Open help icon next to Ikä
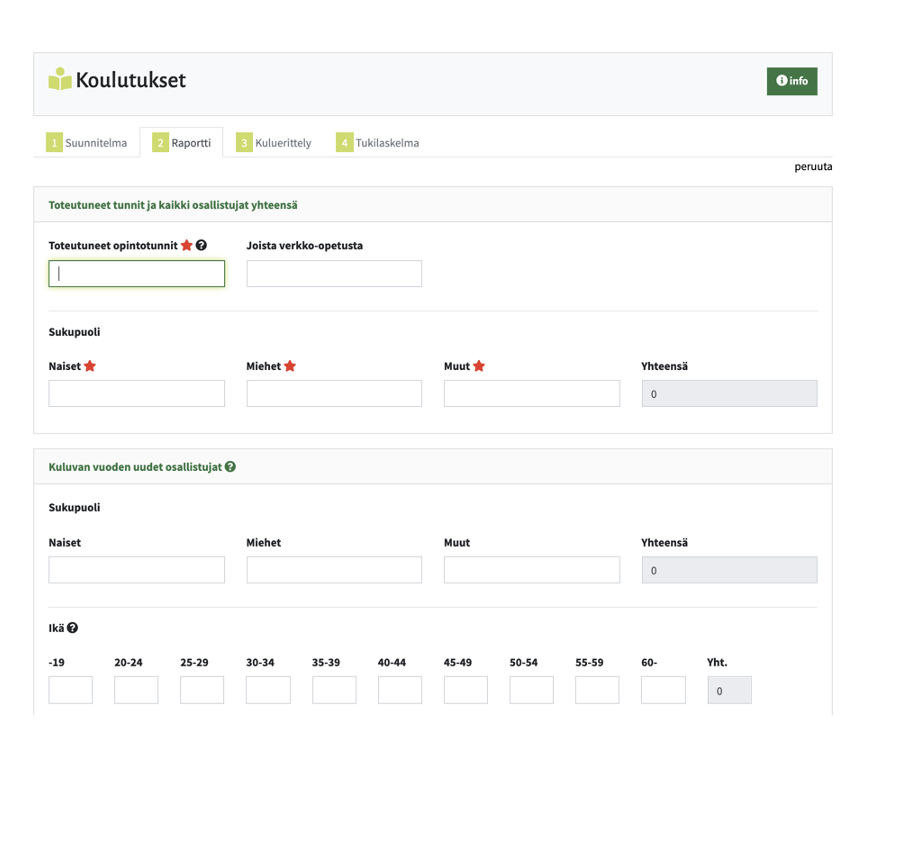The width and height of the screenshot is (912, 860). [72, 628]
